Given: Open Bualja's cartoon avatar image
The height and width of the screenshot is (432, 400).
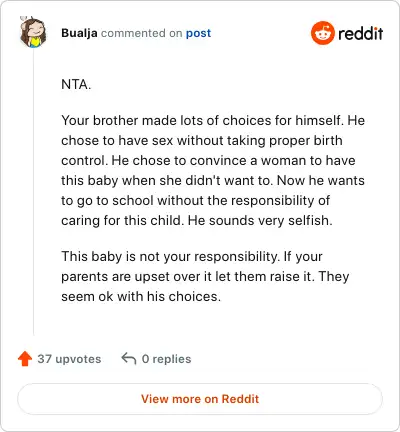Looking at the screenshot, I should pos(33,32).
